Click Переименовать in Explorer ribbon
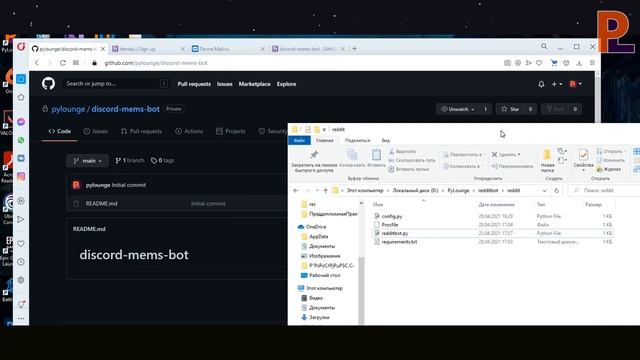The width and height of the screenshot is (640, 360). pos(512,167)
